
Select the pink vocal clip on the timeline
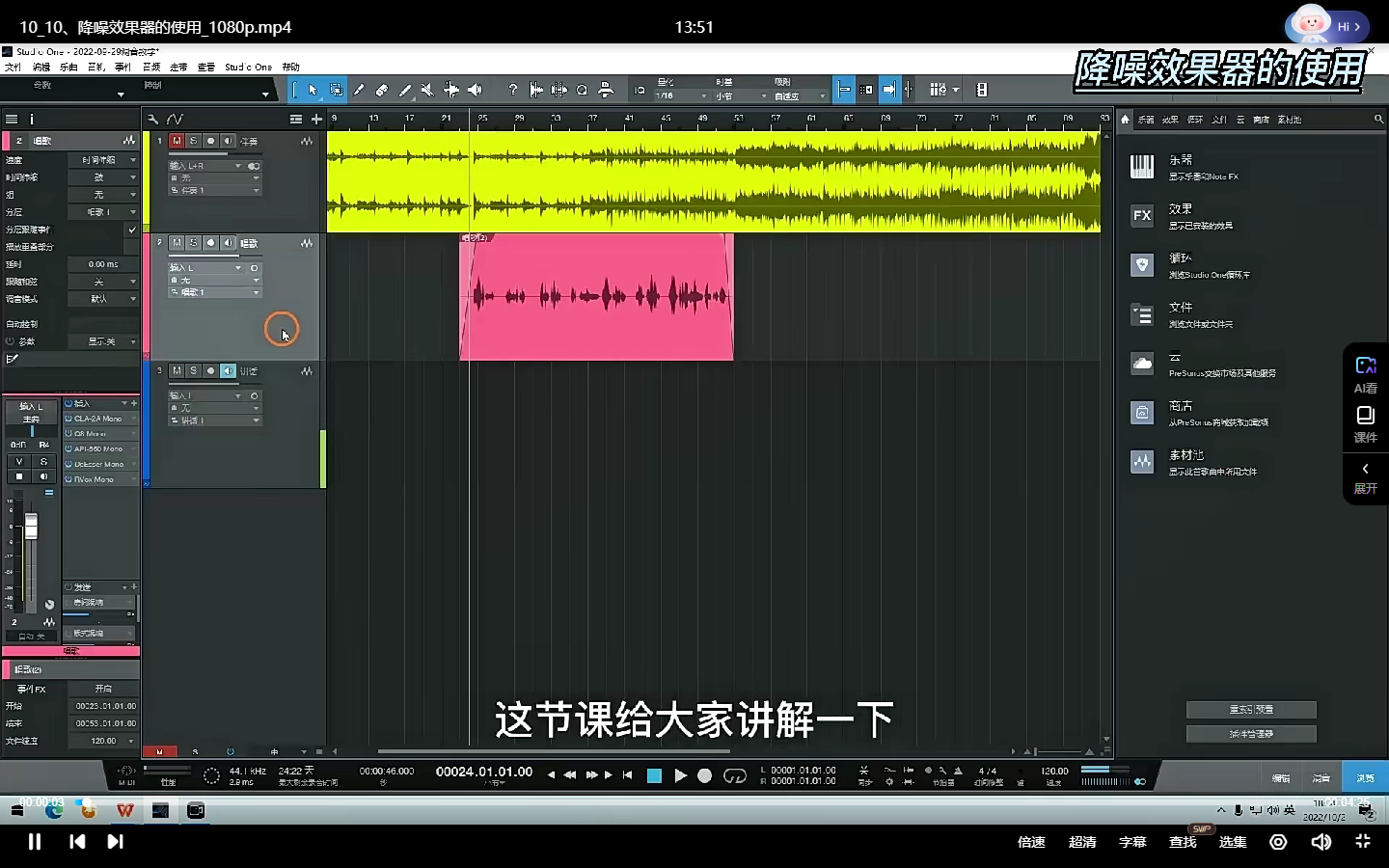(596, 299)
